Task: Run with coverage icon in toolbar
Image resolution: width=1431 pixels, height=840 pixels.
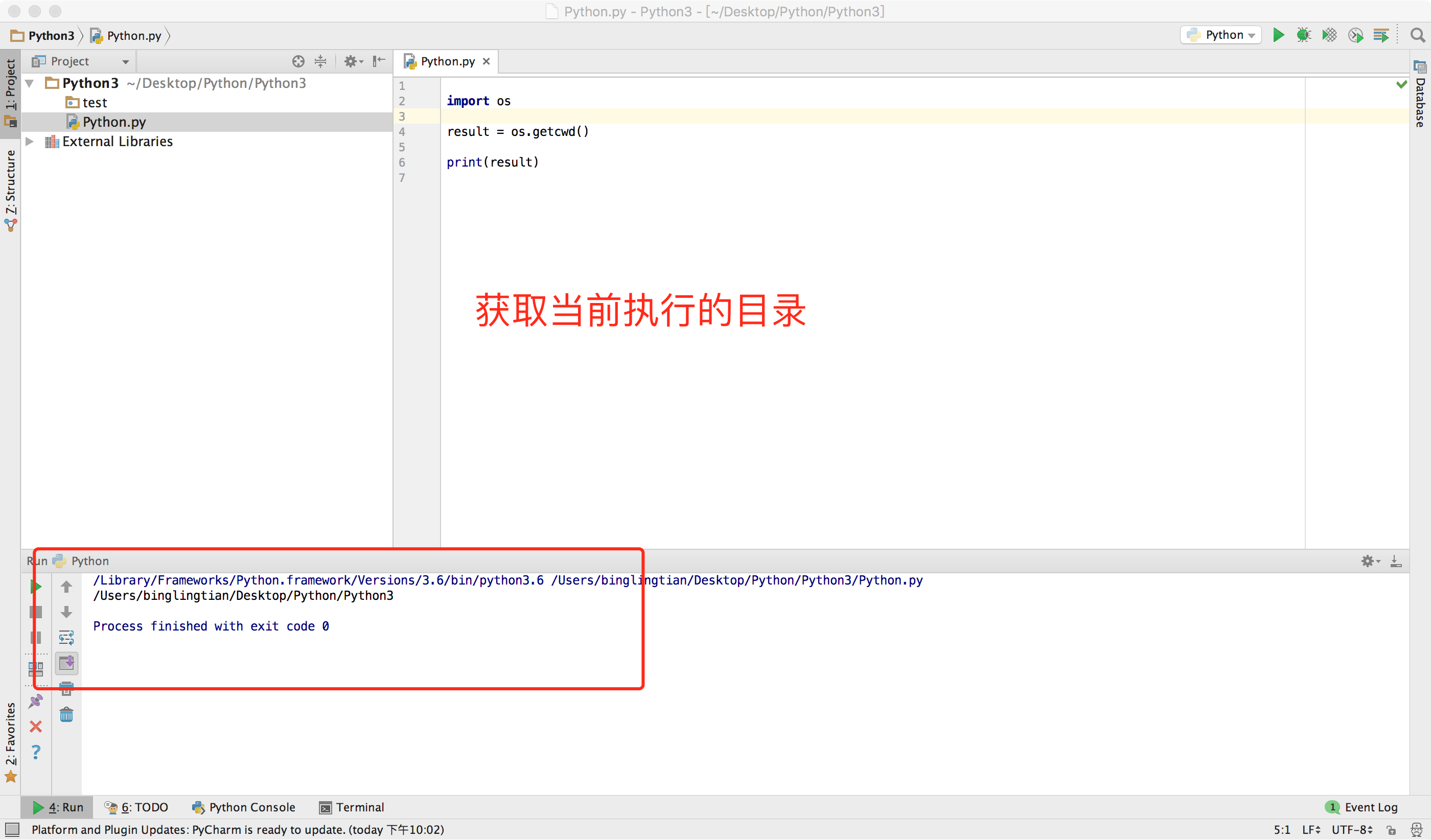Action: [1329, 35]
